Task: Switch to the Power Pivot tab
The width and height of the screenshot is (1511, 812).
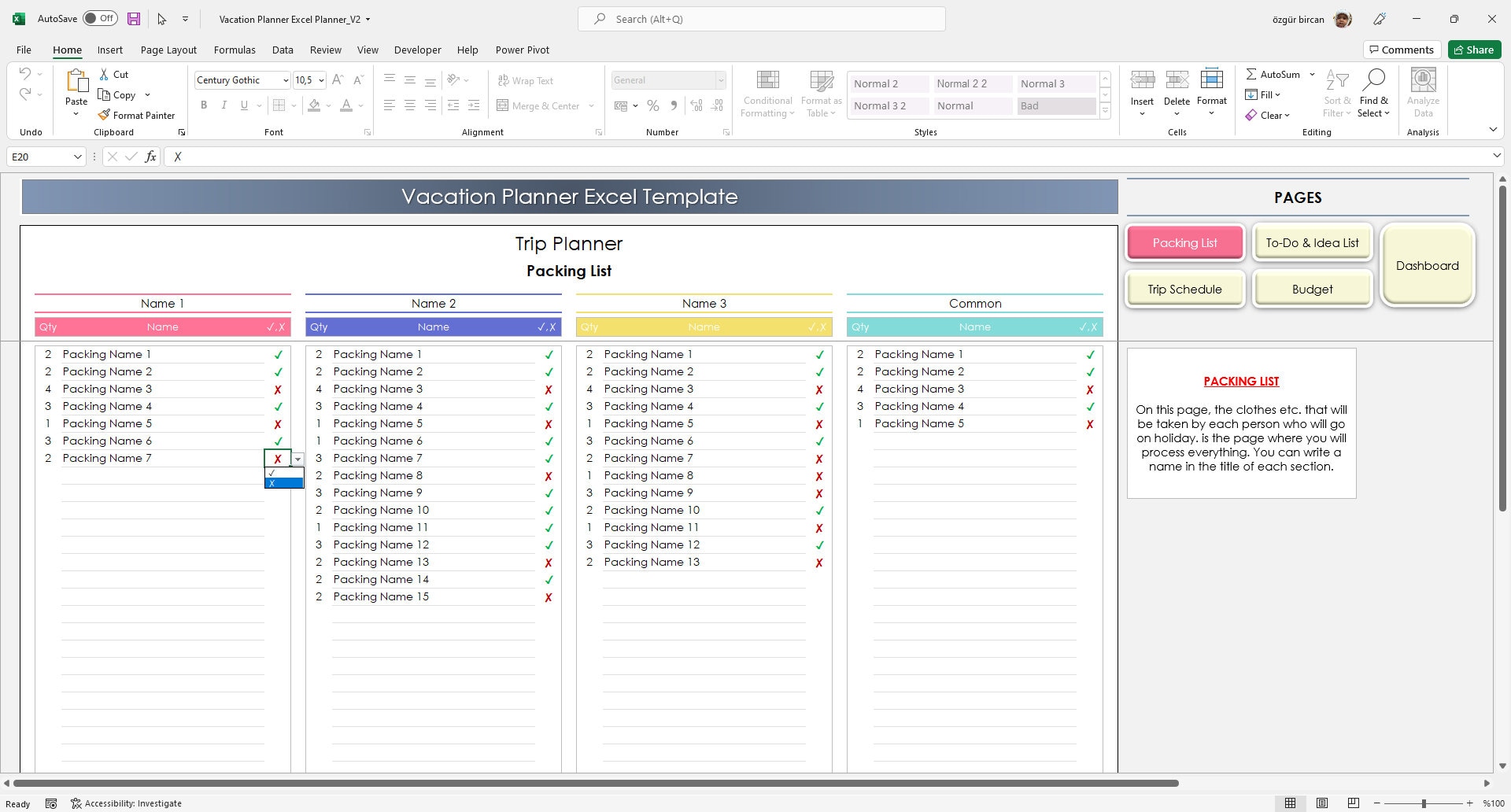Action: pyautogui.click(x=522, y=50)
